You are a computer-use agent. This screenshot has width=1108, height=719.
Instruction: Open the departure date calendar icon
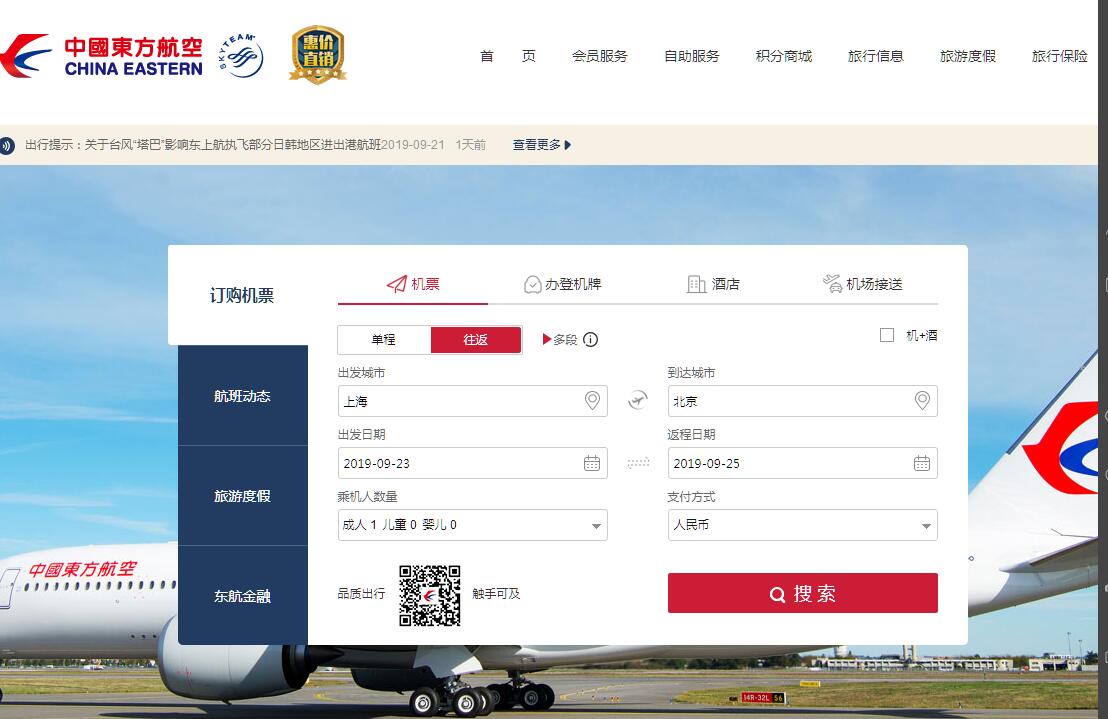point(592,463)
